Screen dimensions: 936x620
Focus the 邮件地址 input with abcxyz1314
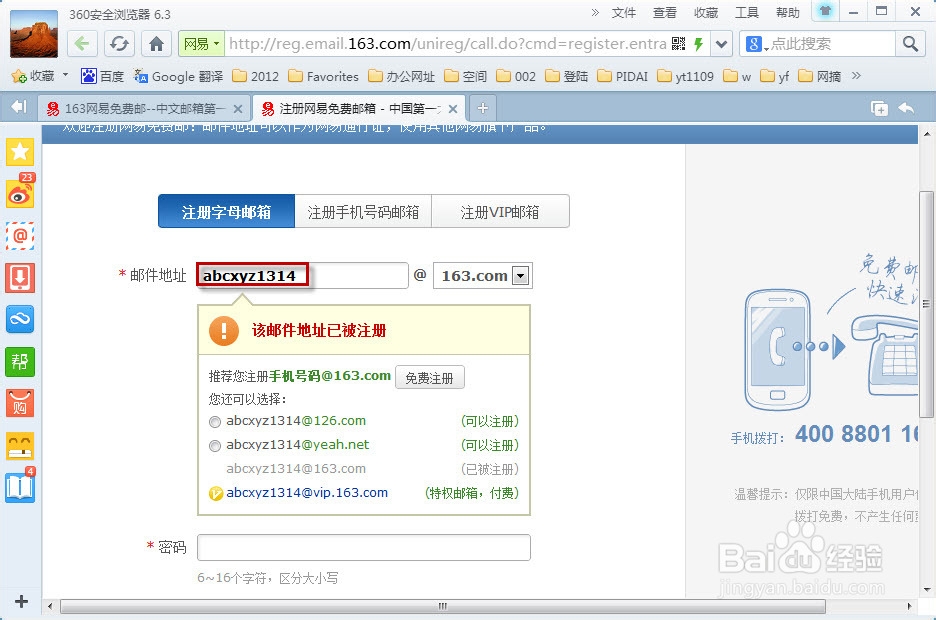pos(302,276)
